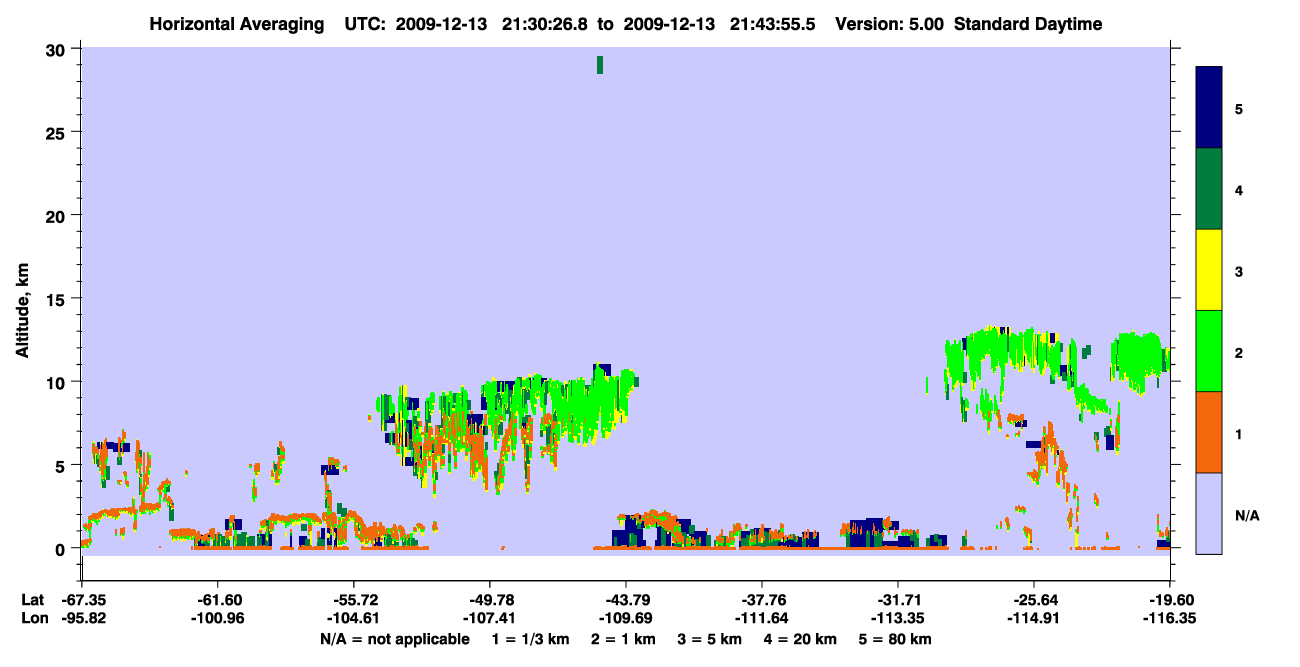1300x667 pixels.
Task: Click the latitude label -19.60
Action: pos(1170,600)
